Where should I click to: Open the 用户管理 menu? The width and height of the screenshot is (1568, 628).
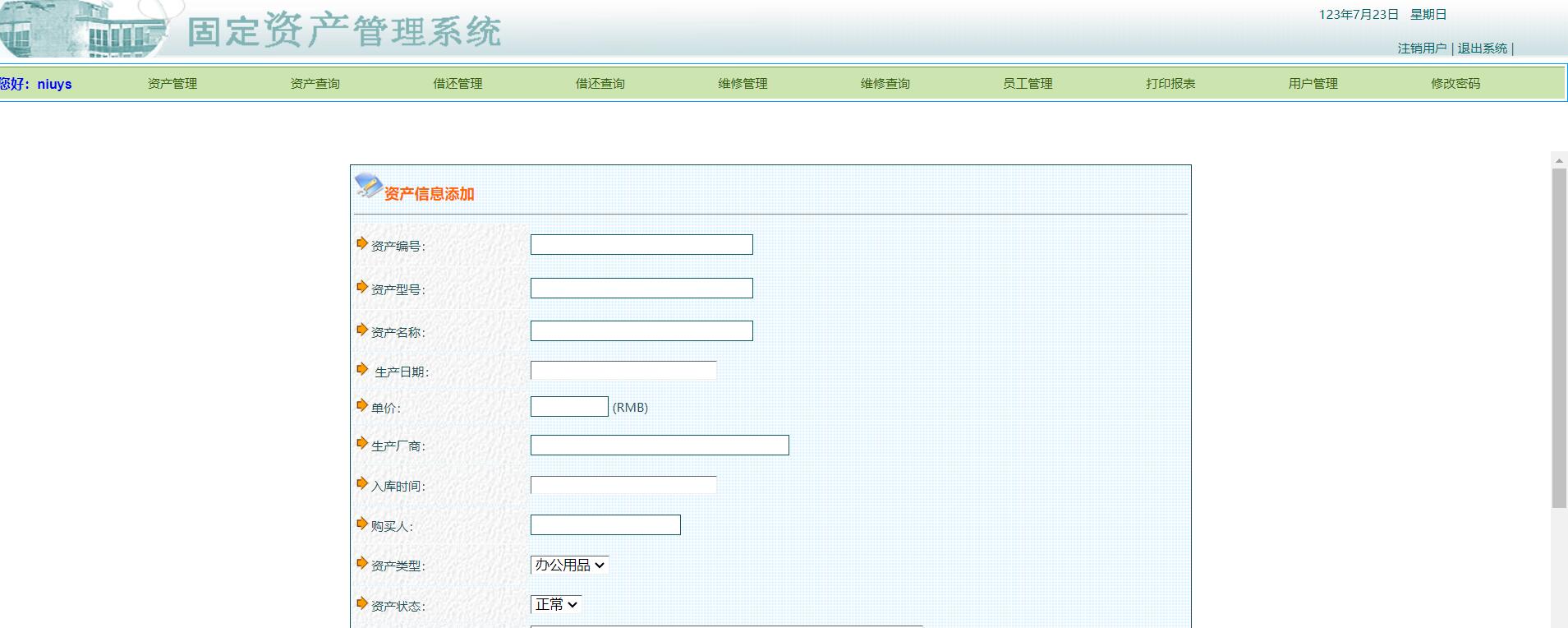click(1313, 84)
